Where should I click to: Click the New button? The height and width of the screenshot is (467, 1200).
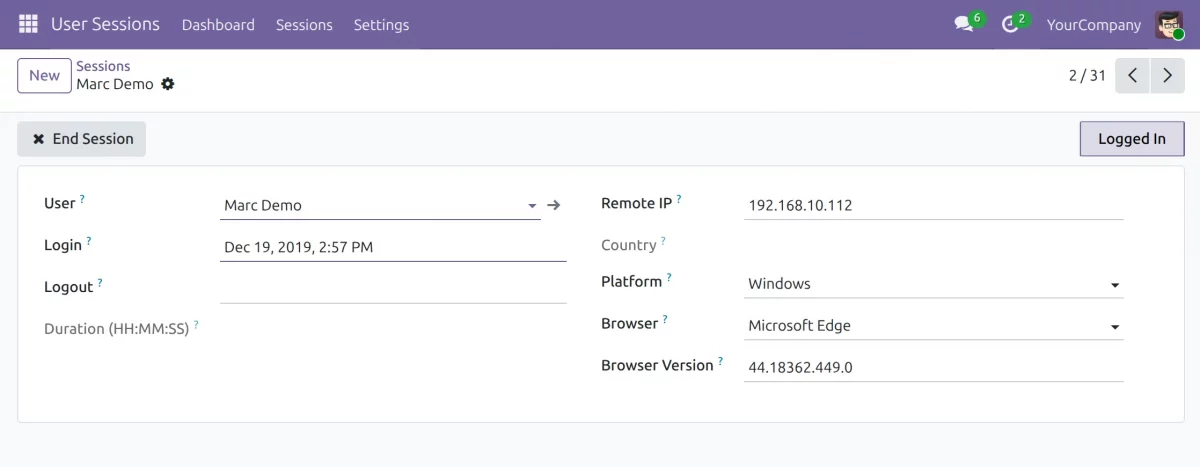pyautogui.click(x=44, y=75)
